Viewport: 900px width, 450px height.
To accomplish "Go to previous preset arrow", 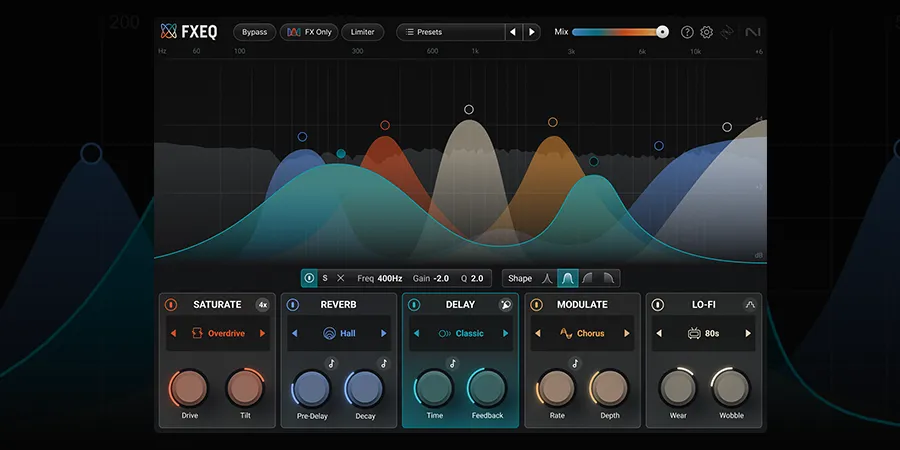I will click(x=513, y=32).
